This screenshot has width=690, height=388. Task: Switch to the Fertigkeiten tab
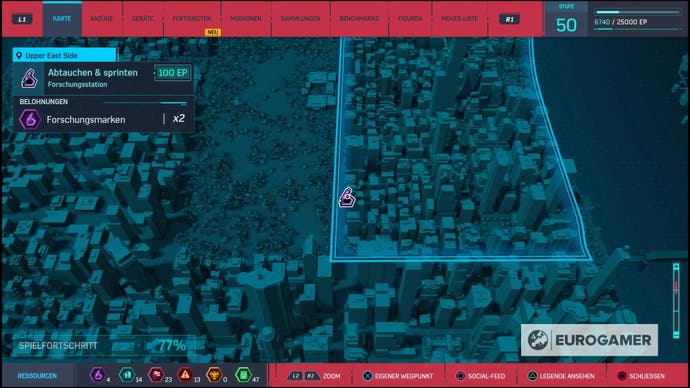[x=192, y=18]
